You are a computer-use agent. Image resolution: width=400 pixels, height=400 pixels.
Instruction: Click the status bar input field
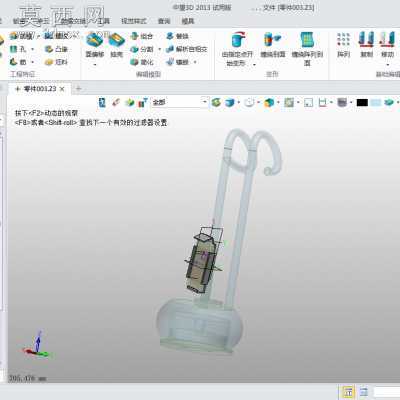pos(387,392)
